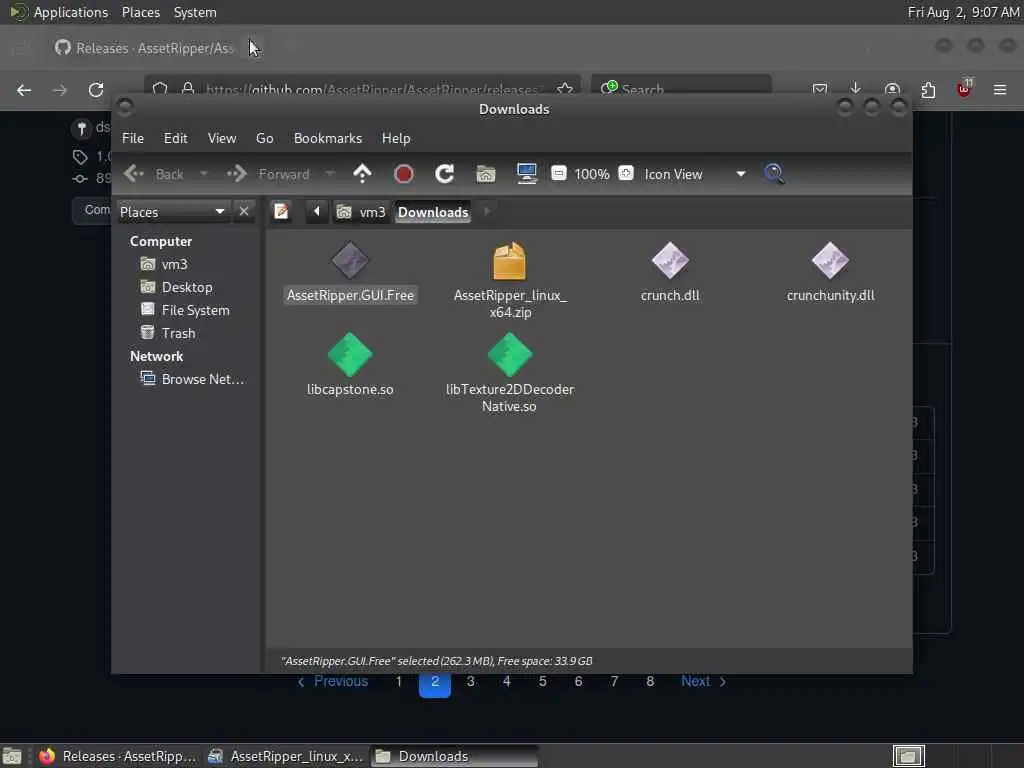Open the Help menu
The width and height of the screenshot is (1024, 768).
(396, 138)
